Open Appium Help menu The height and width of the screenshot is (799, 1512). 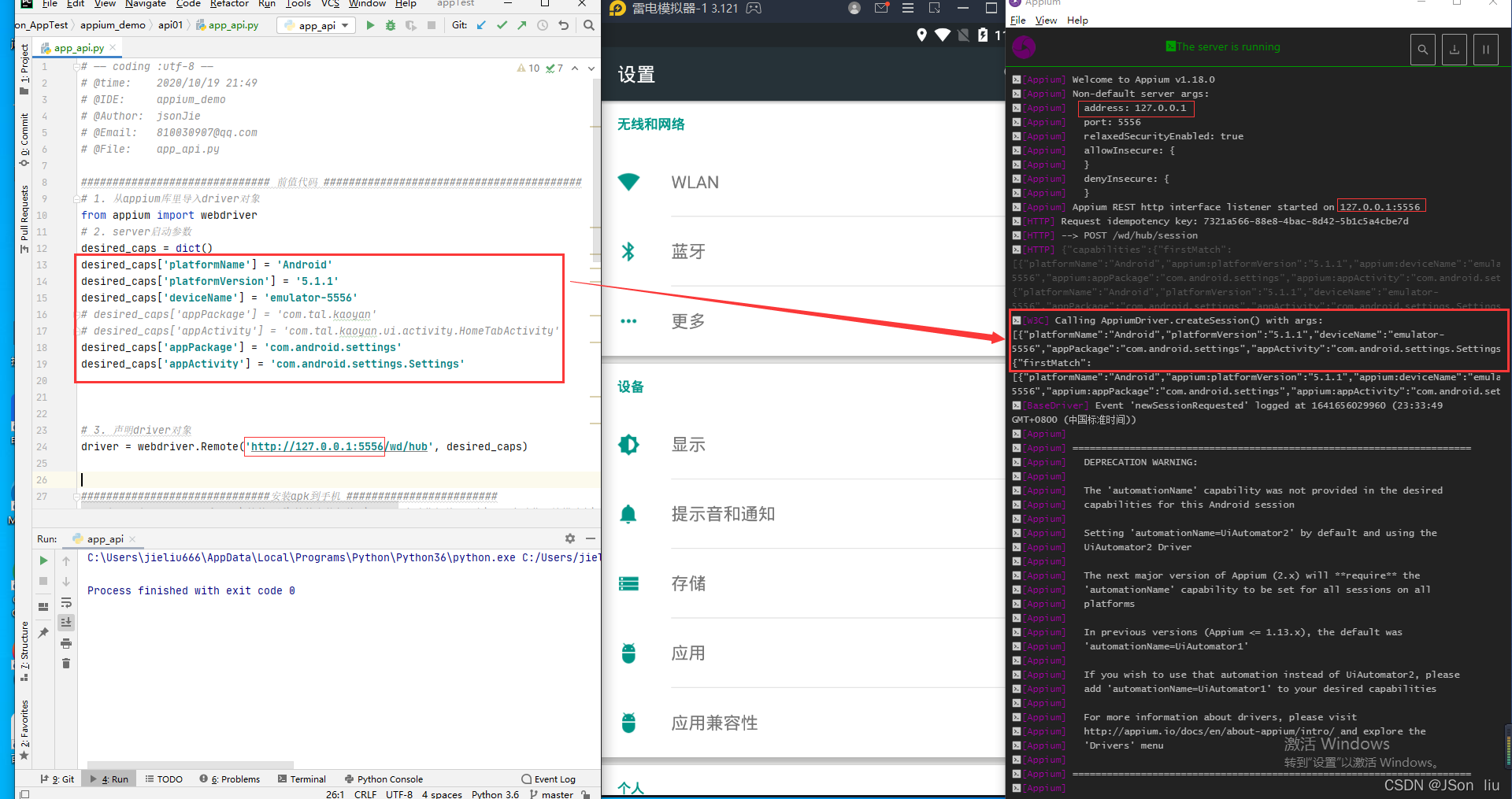click(1077, 20)
